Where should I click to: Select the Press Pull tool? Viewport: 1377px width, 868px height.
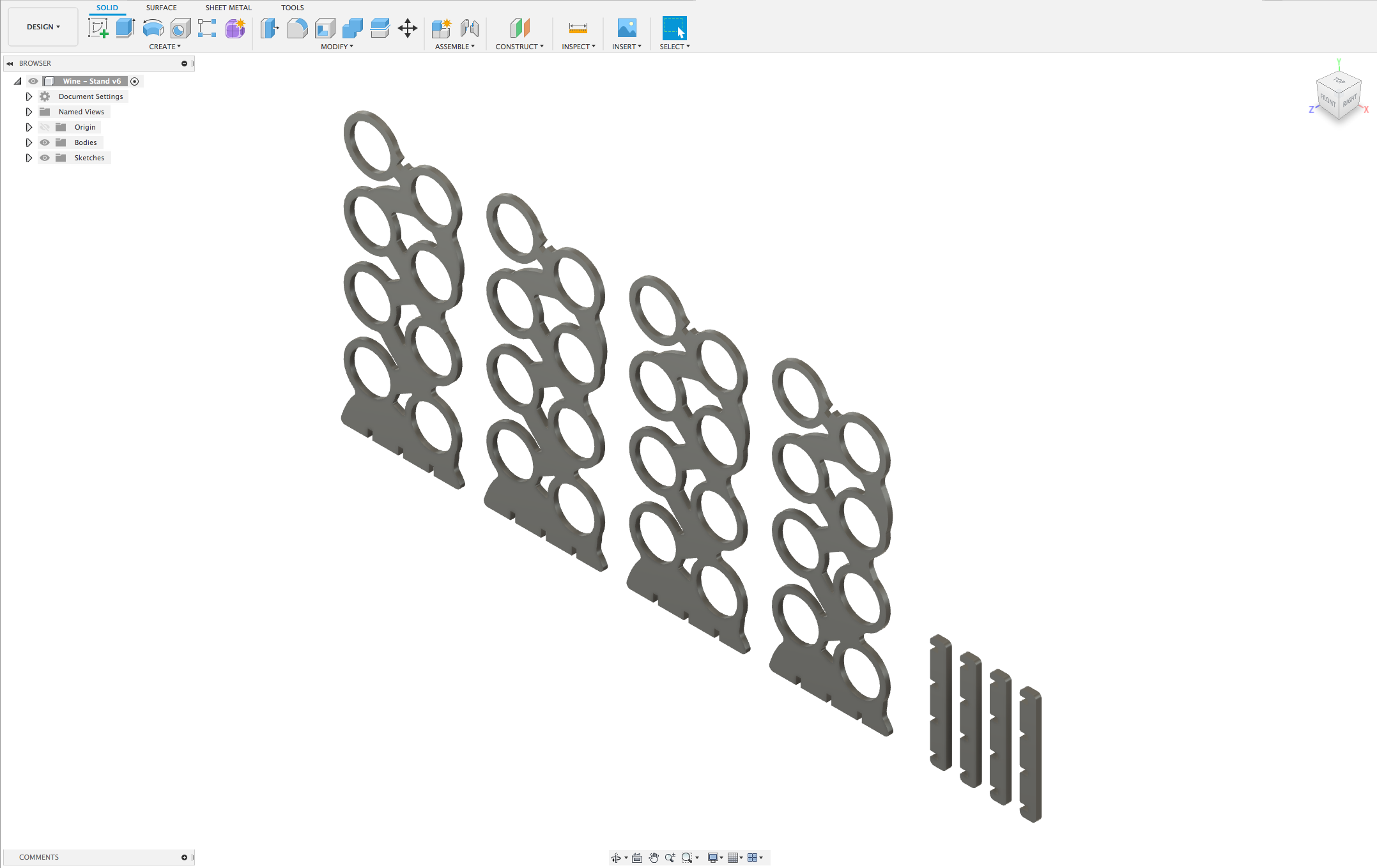(270, 28)
